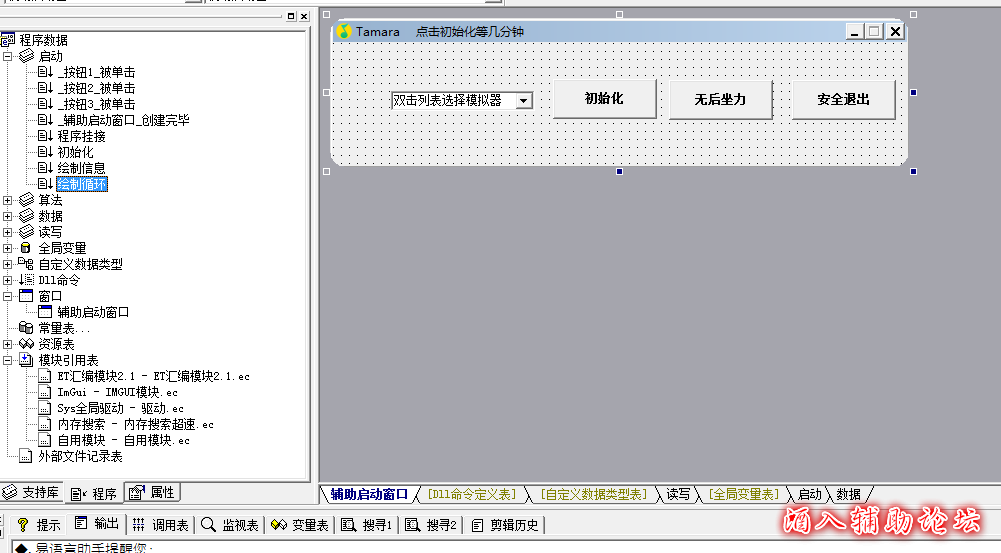Open the 调用表 tab
This screenshot has width=1001, height=553.
click(x=161, y=525)
